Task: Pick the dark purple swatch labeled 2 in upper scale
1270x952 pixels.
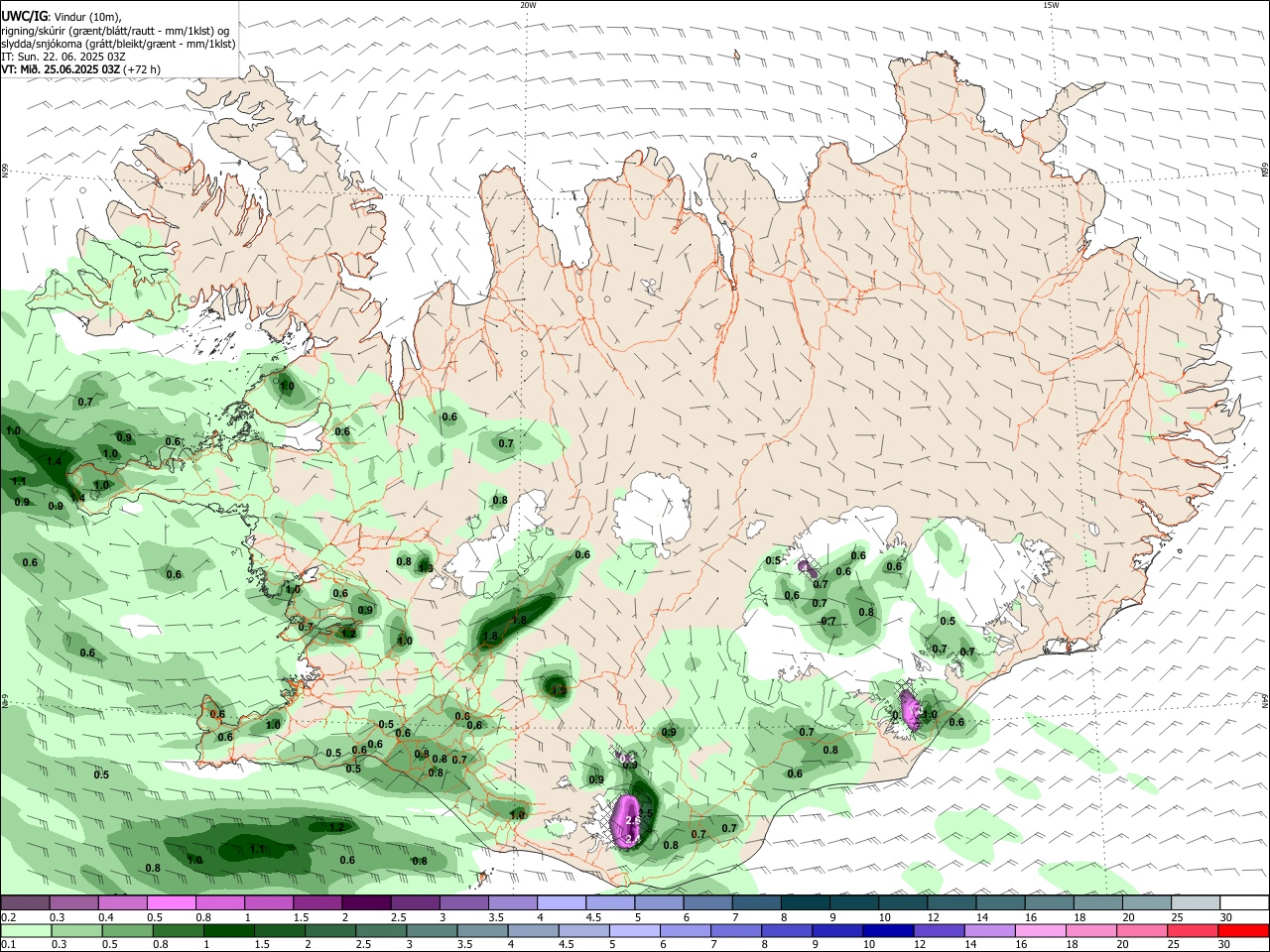Action: [367, 903]
